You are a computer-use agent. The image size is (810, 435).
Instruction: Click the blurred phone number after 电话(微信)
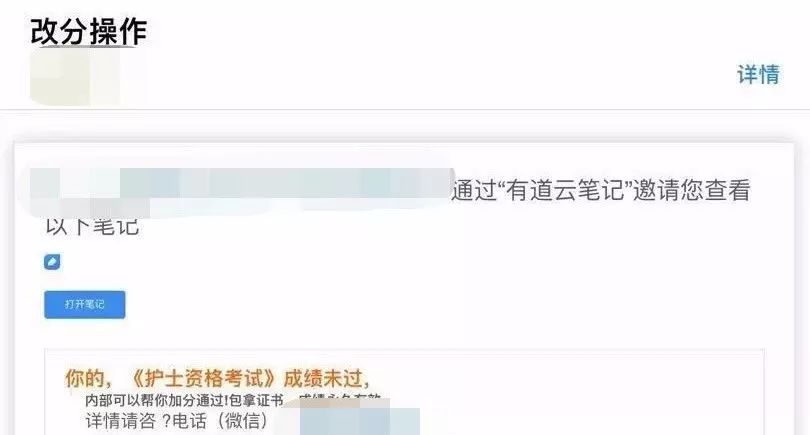point(359,420)
